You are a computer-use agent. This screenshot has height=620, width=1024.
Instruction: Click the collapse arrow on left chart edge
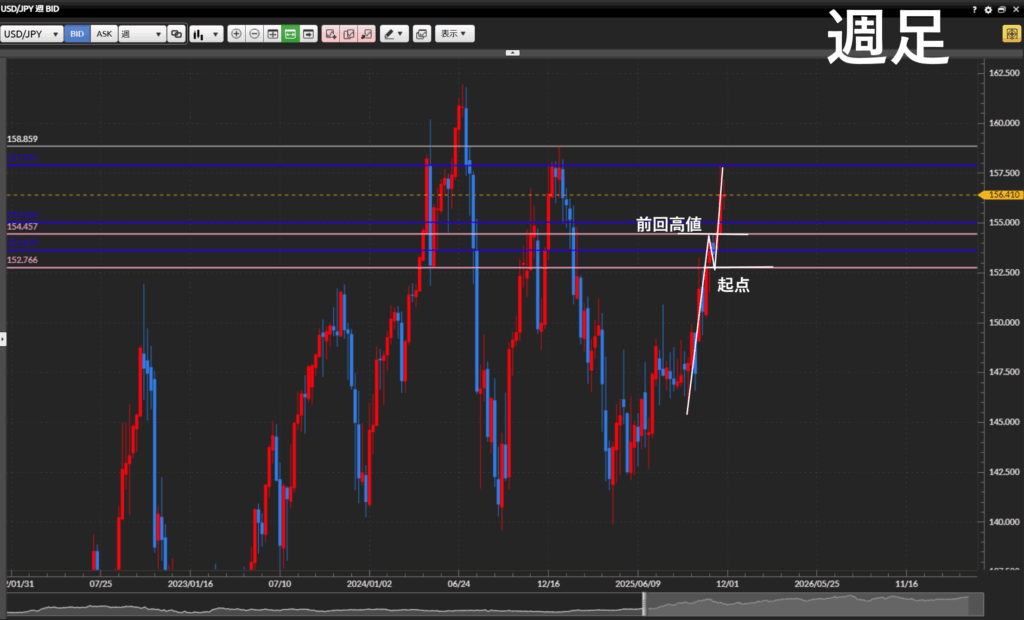tap(3, 339)
